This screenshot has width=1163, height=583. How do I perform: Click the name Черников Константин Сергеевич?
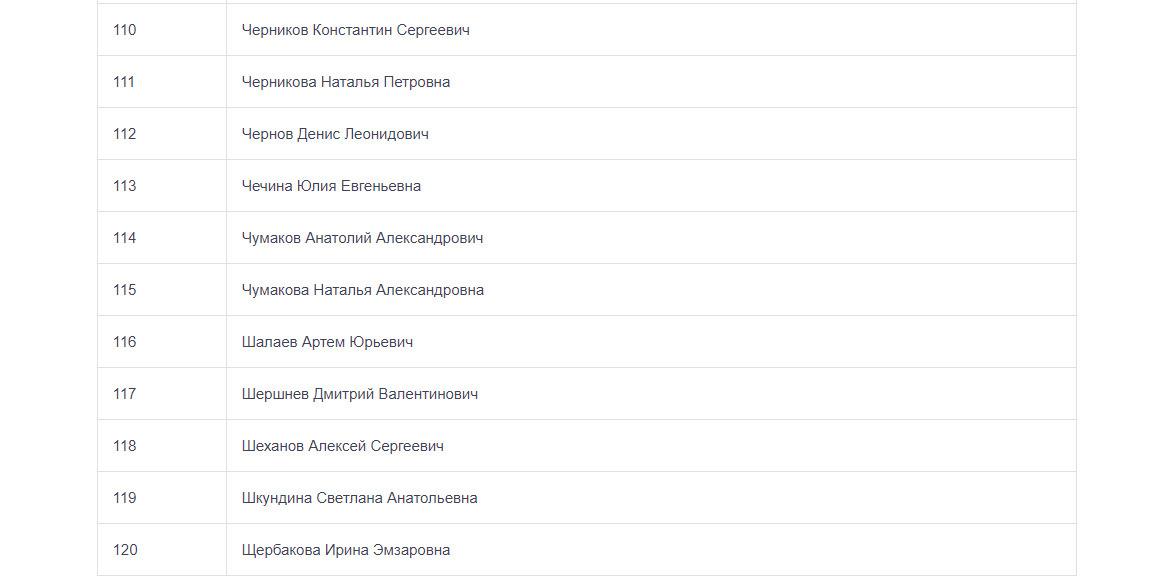pyautogui.click(x=355, y=30)
